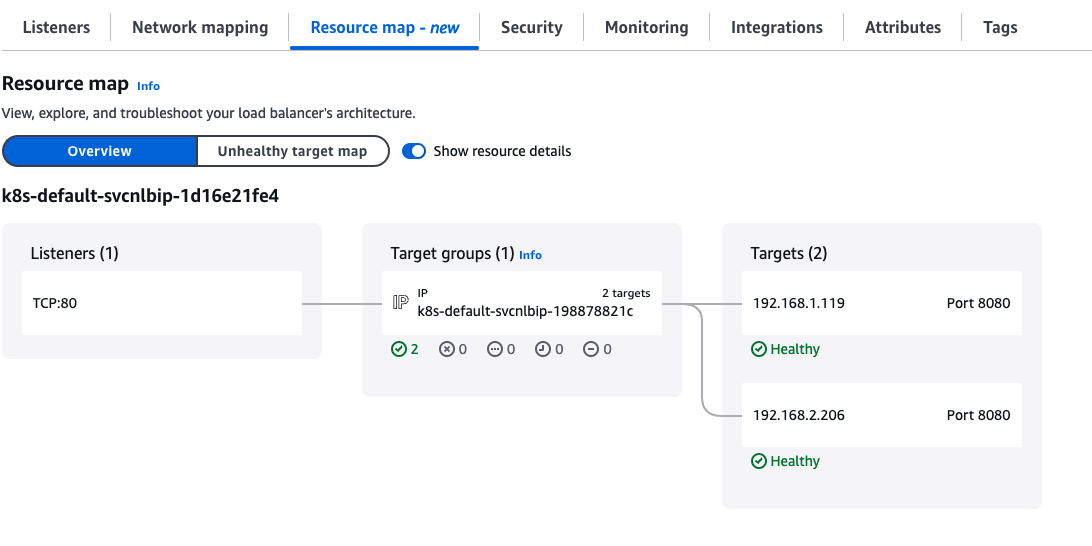The width and height of the screenshot is (1092, 546).
Task: Toggle Show resource details switch
Action: [414, 151]
